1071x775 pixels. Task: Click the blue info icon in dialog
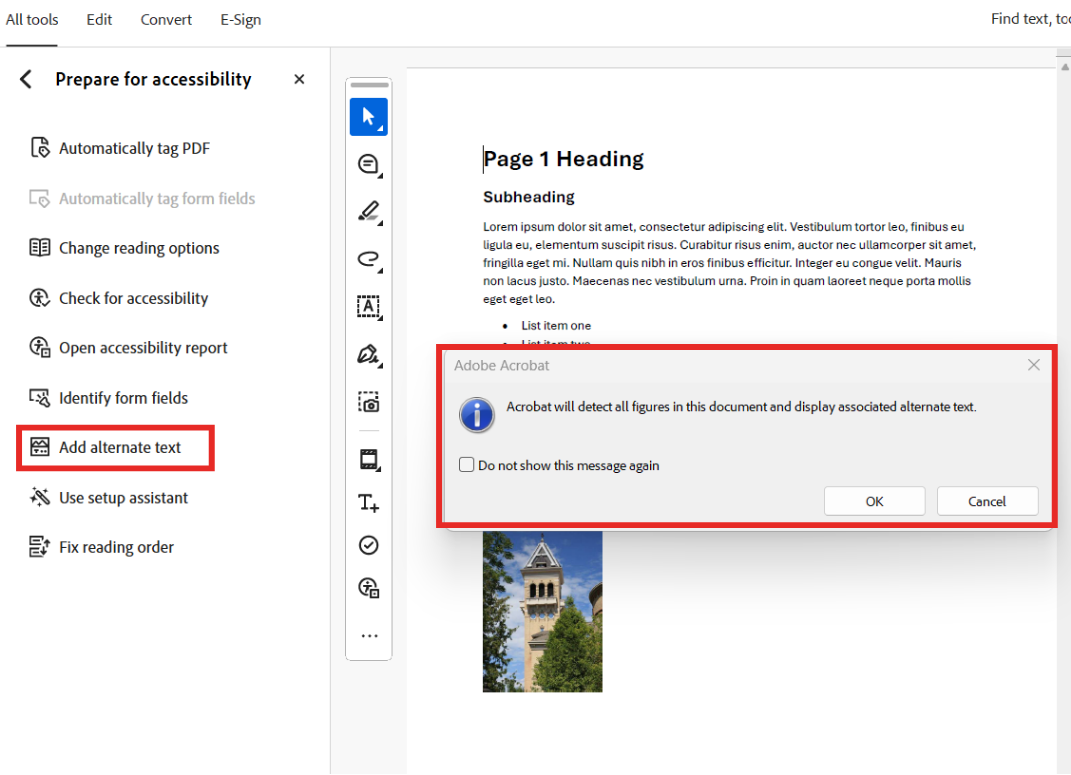coord(477,414)
